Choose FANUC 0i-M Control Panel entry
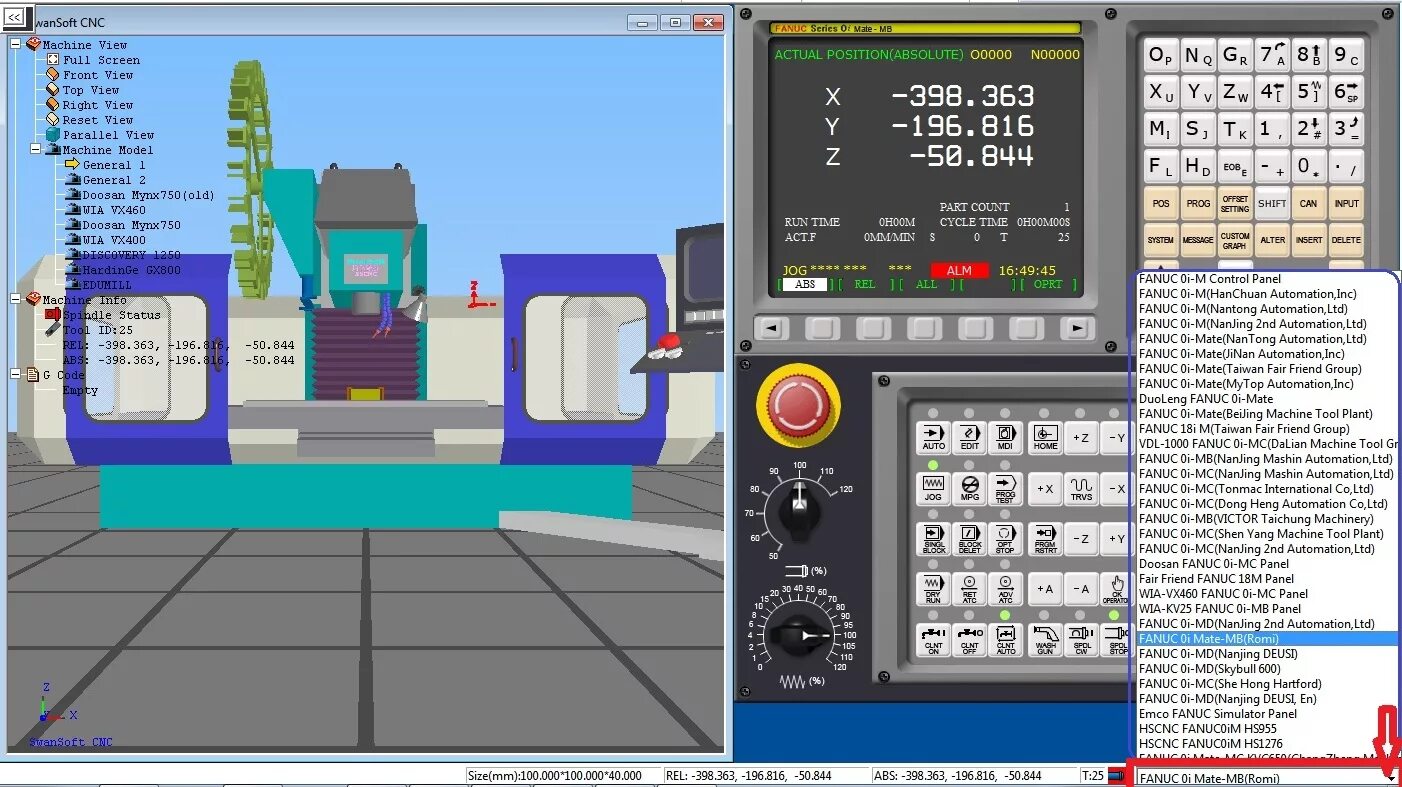Image resolution: width=1402 pixels, height=787 pixels. pos(1210,279)
